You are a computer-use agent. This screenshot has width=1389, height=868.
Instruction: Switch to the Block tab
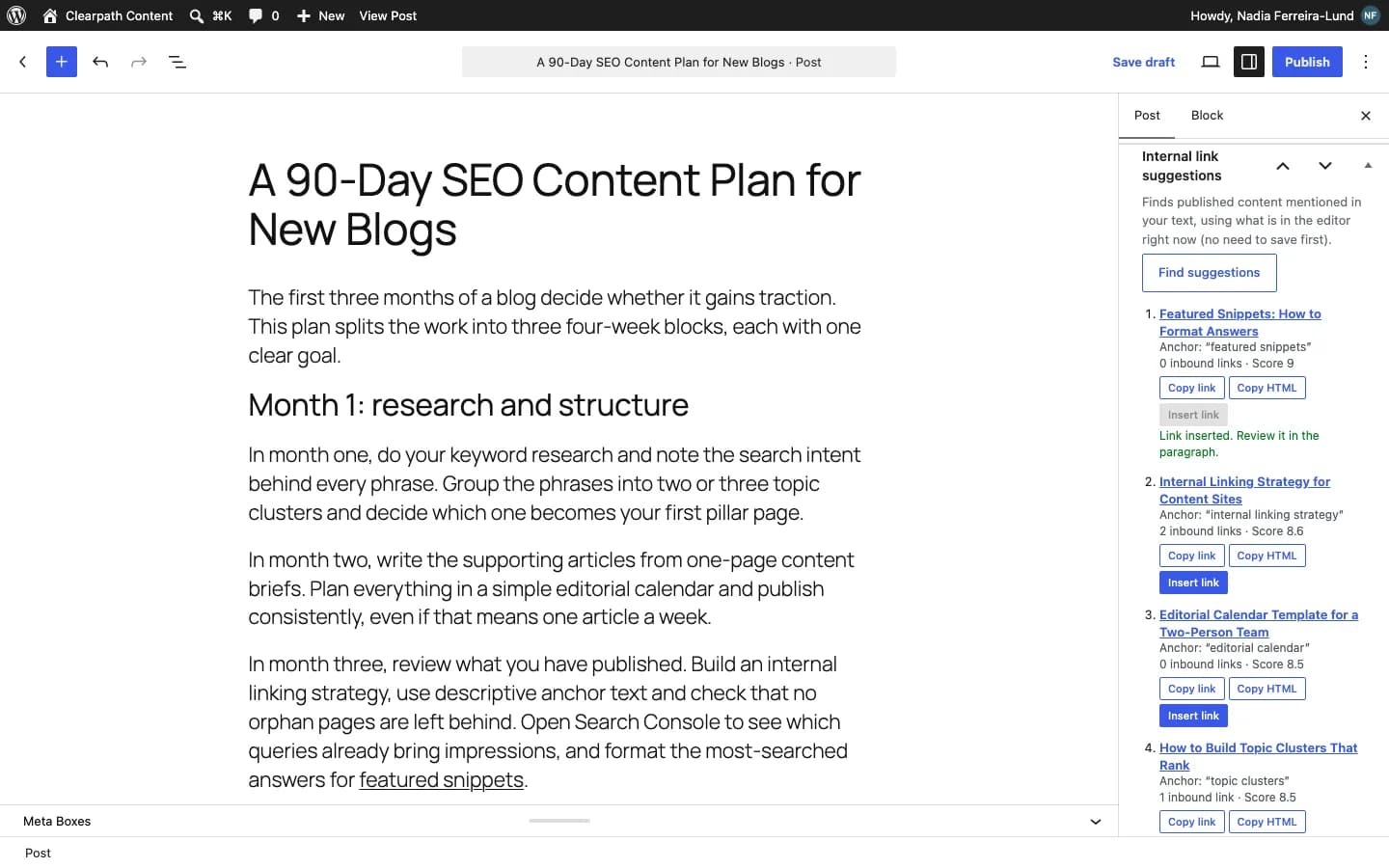1207,116
